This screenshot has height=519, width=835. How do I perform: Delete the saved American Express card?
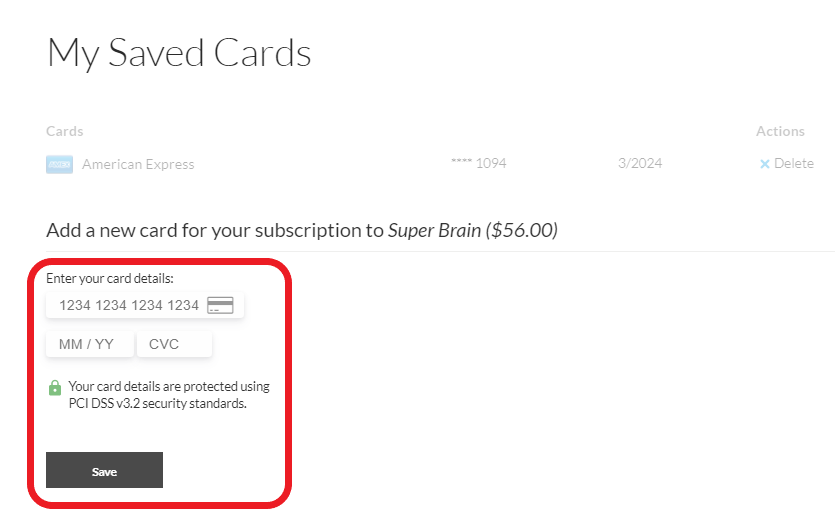click(793, 164)
